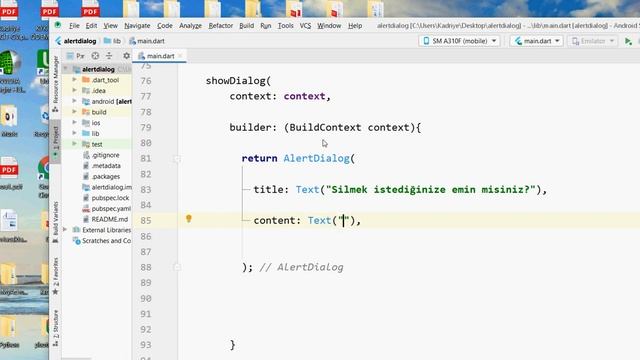Click the phone icon in device selector

coord(426,41)
